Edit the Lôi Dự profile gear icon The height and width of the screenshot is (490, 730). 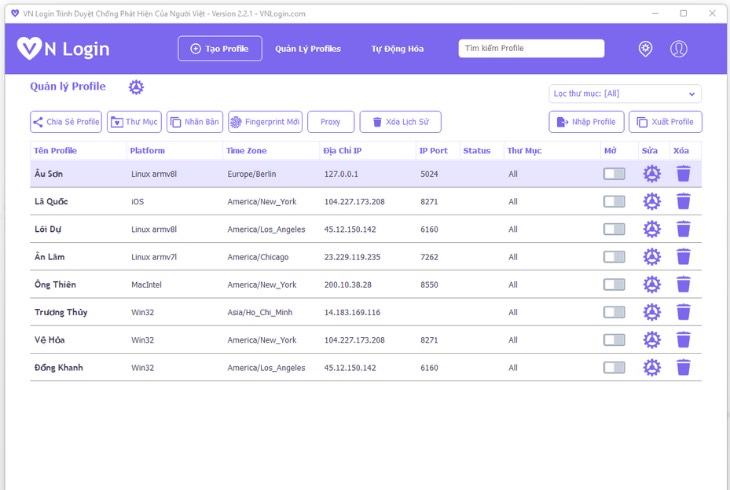click(x=652, y=229)
